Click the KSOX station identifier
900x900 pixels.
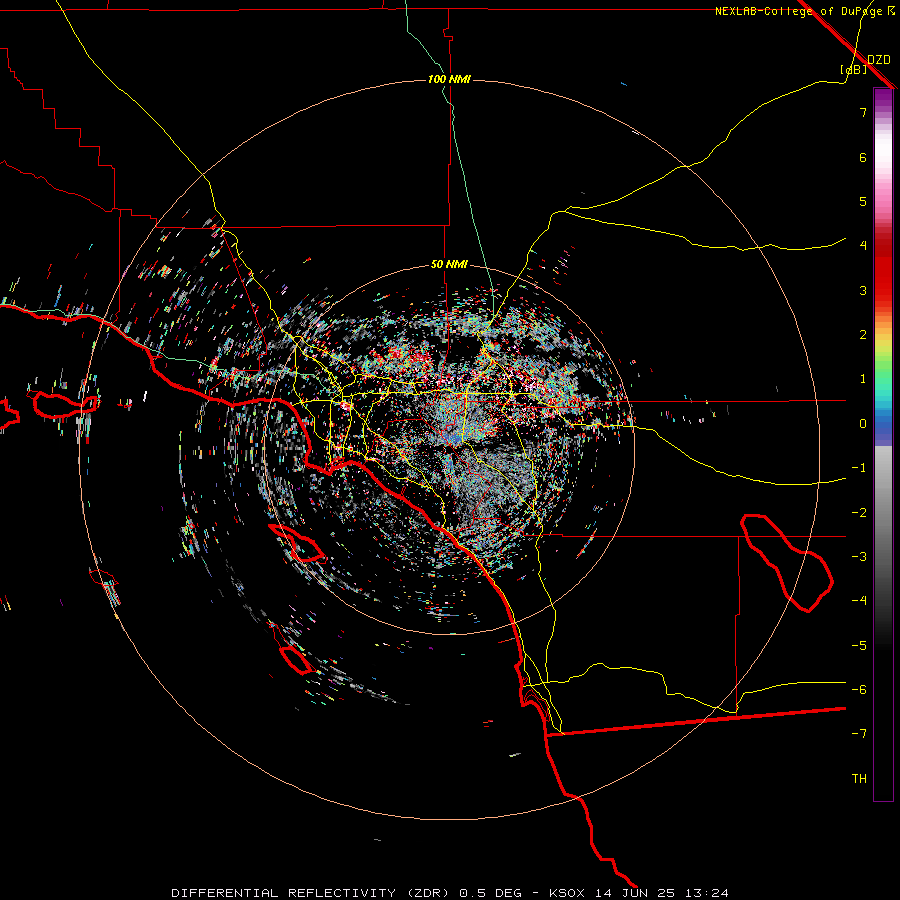[567, 893]
